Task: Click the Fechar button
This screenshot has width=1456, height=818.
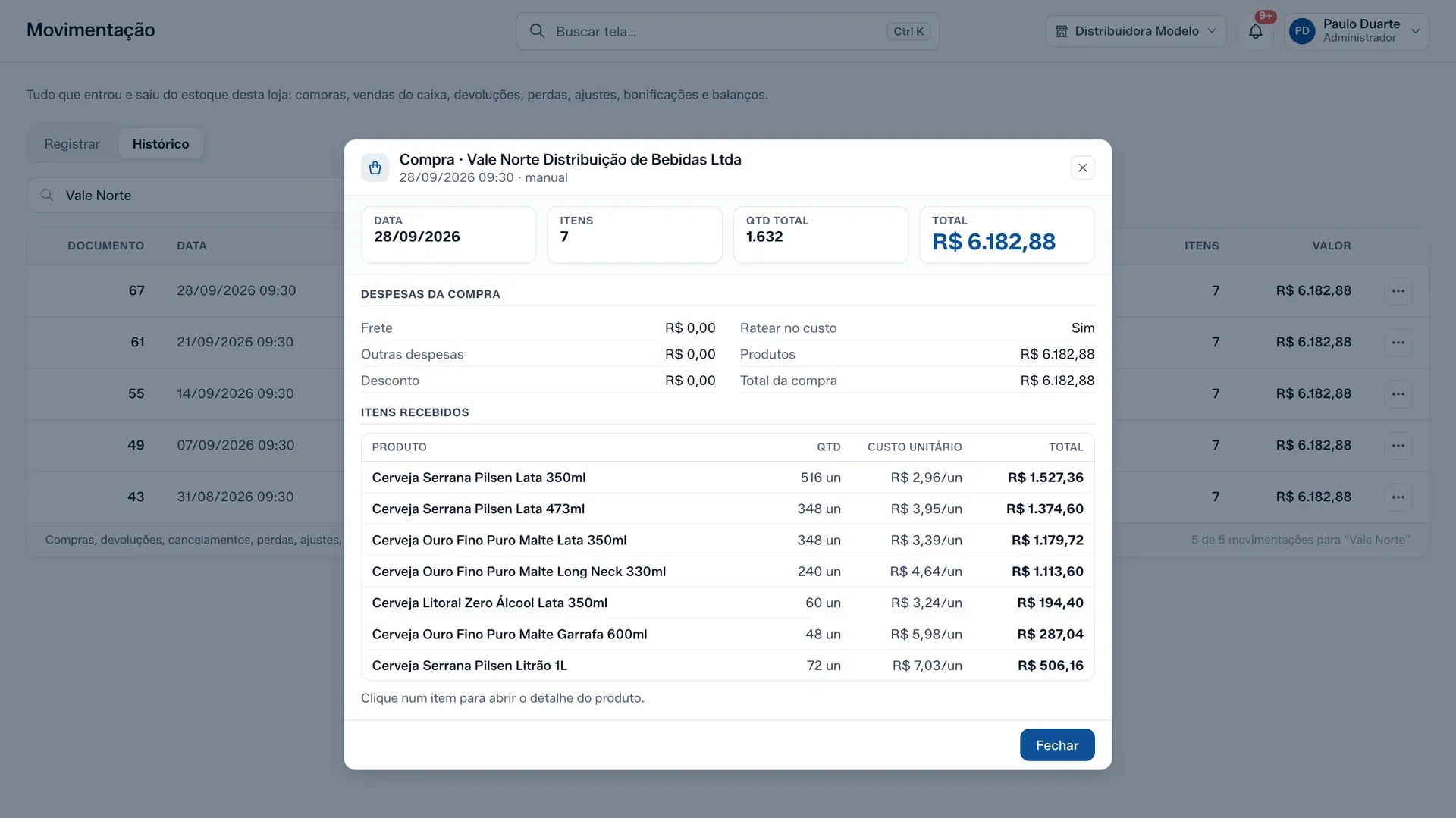Action: pyautogui.click(x=1056, y=745)
